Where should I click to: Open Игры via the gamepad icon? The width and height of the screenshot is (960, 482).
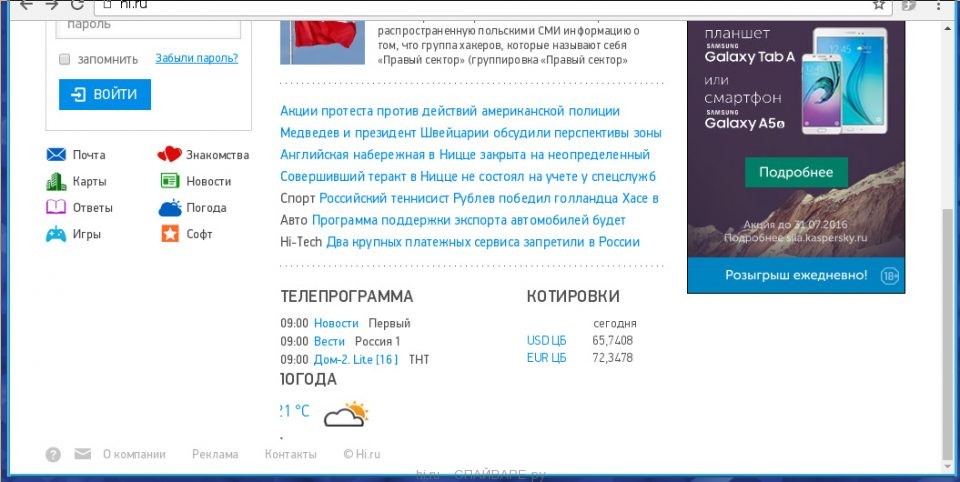pyautogui.click(x=56, y=235)
